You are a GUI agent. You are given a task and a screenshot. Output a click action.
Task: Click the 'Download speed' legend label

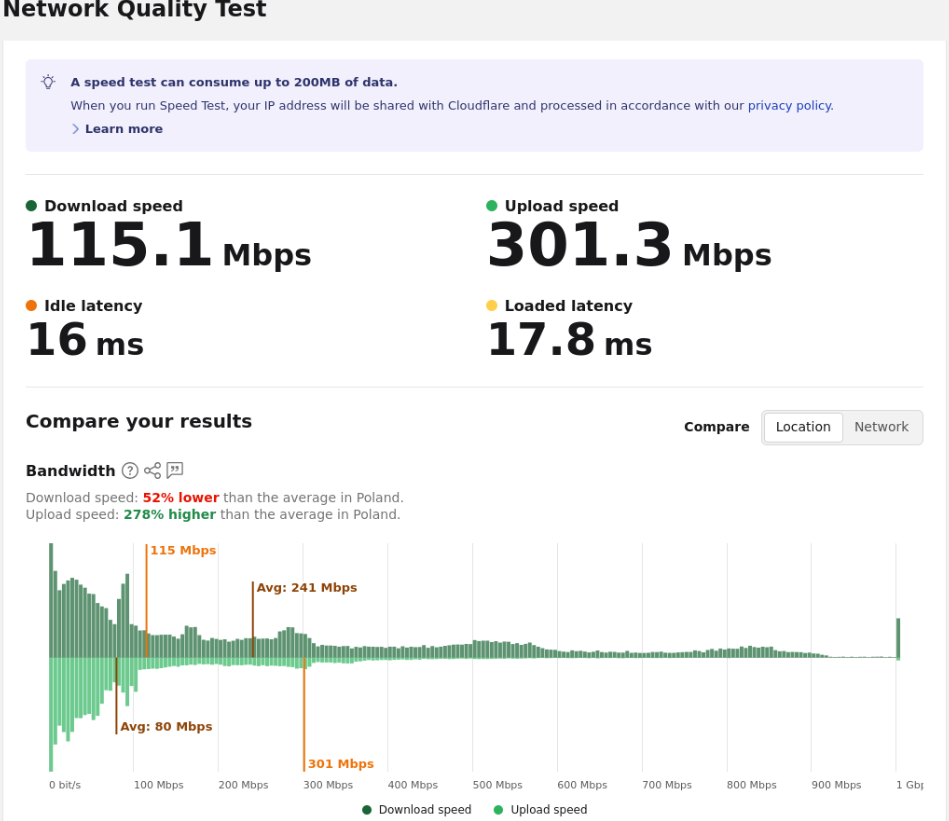pyautogui.click(x=425, y=810)
